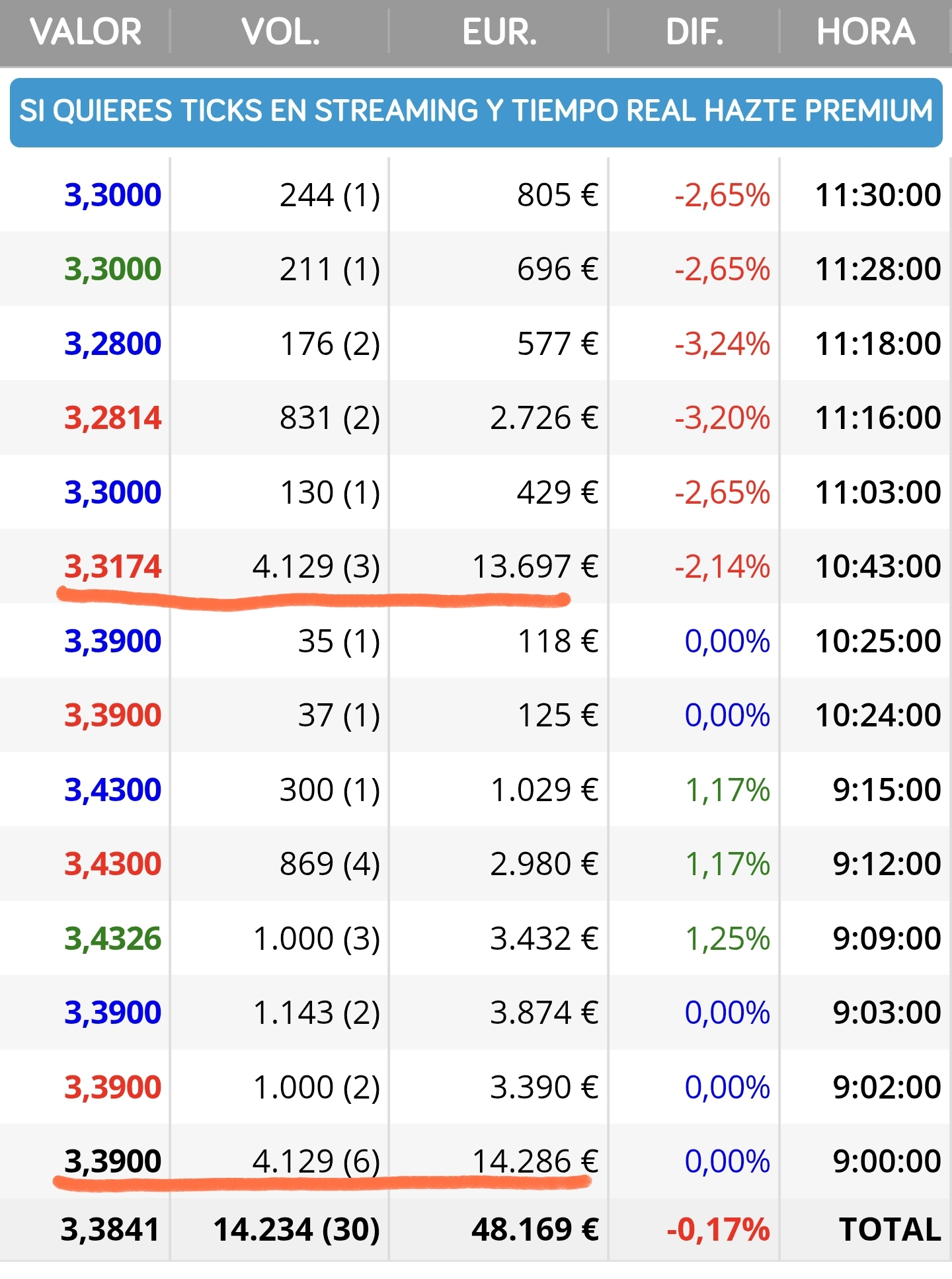Click volume 300 (1)
Screen dimensions: 952x1279
click(330, 790)
